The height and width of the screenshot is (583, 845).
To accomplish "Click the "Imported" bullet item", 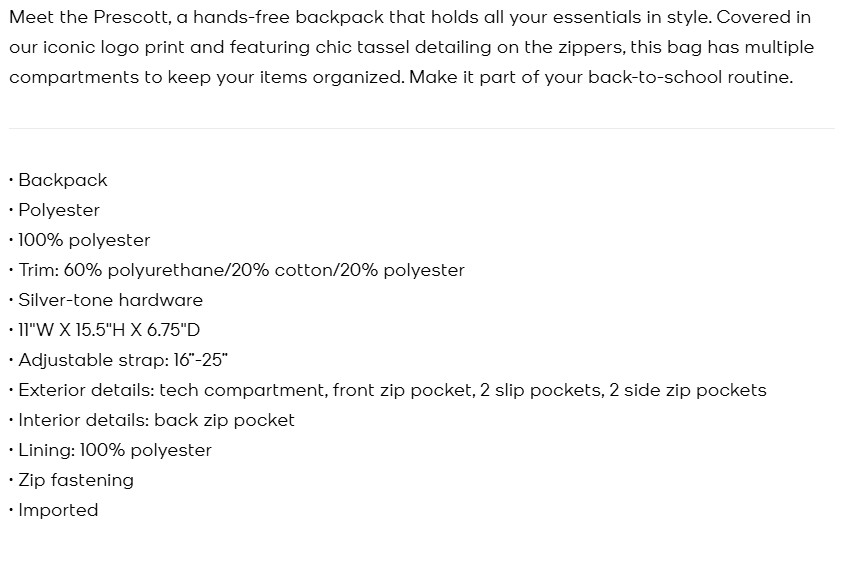I will (x=58, y=510).
